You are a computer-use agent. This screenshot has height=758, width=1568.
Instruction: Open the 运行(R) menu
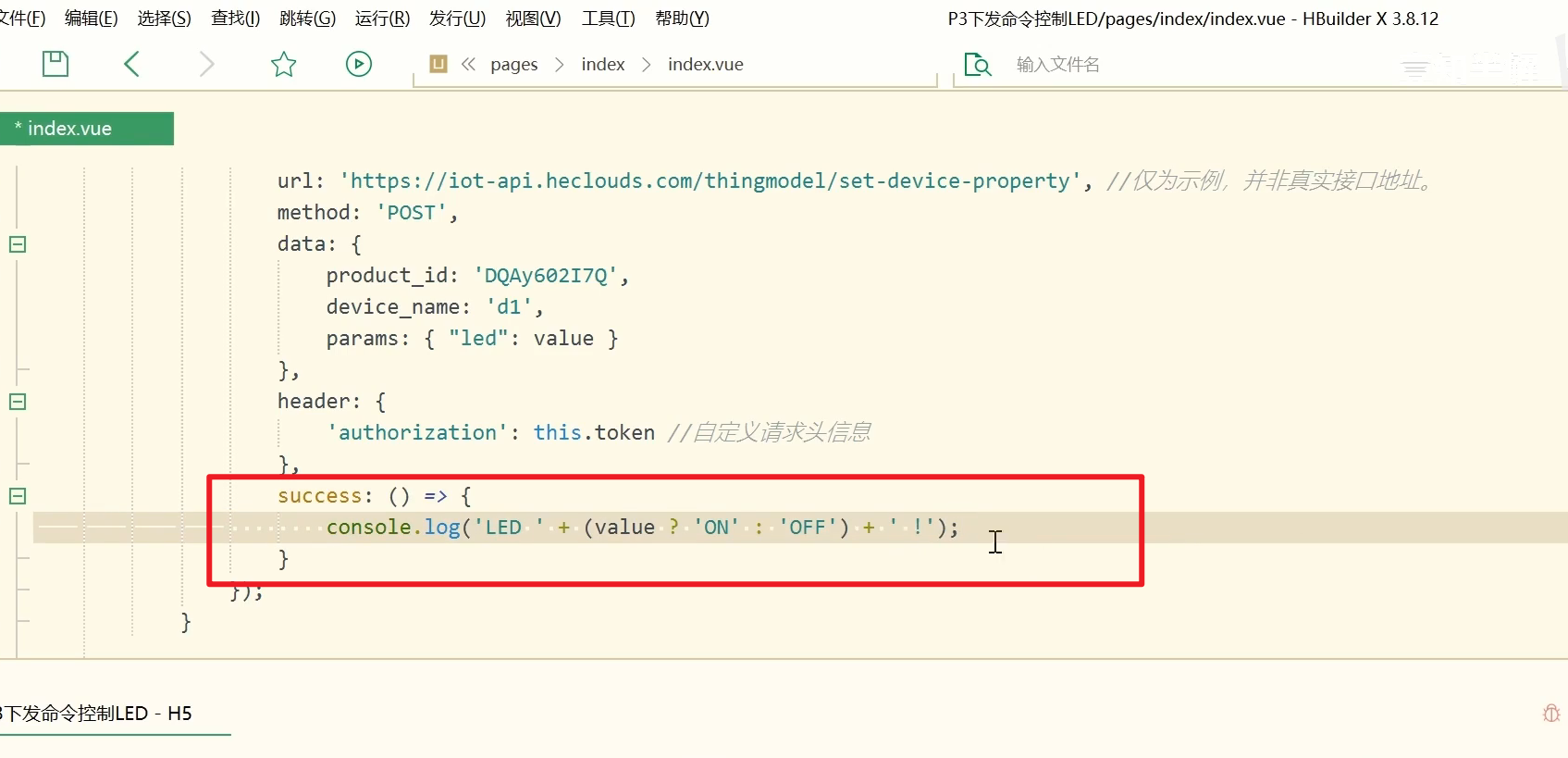(382, 19)
